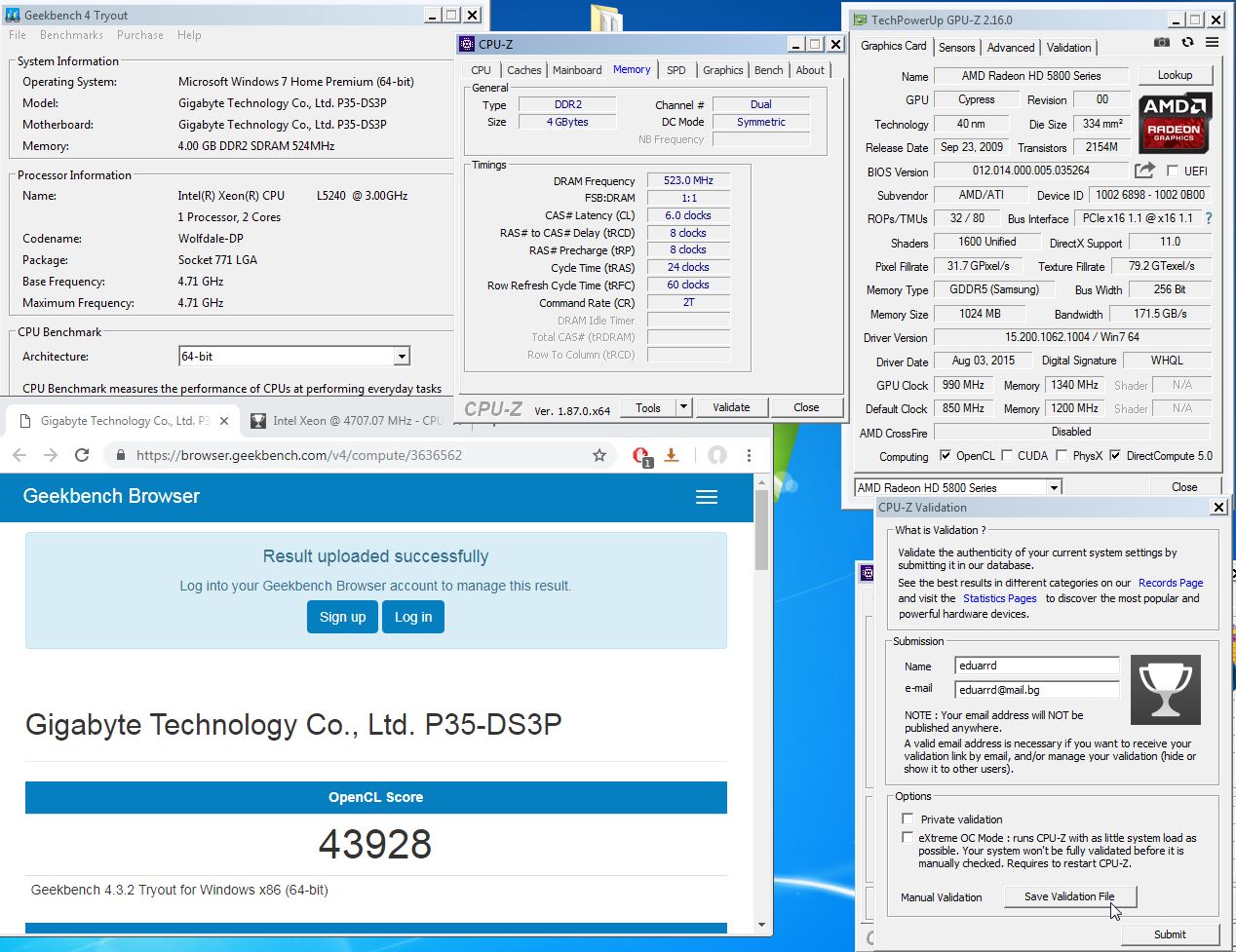
Task: Open the GPU-Z Advanced tab
Action: click(1011, 47)
